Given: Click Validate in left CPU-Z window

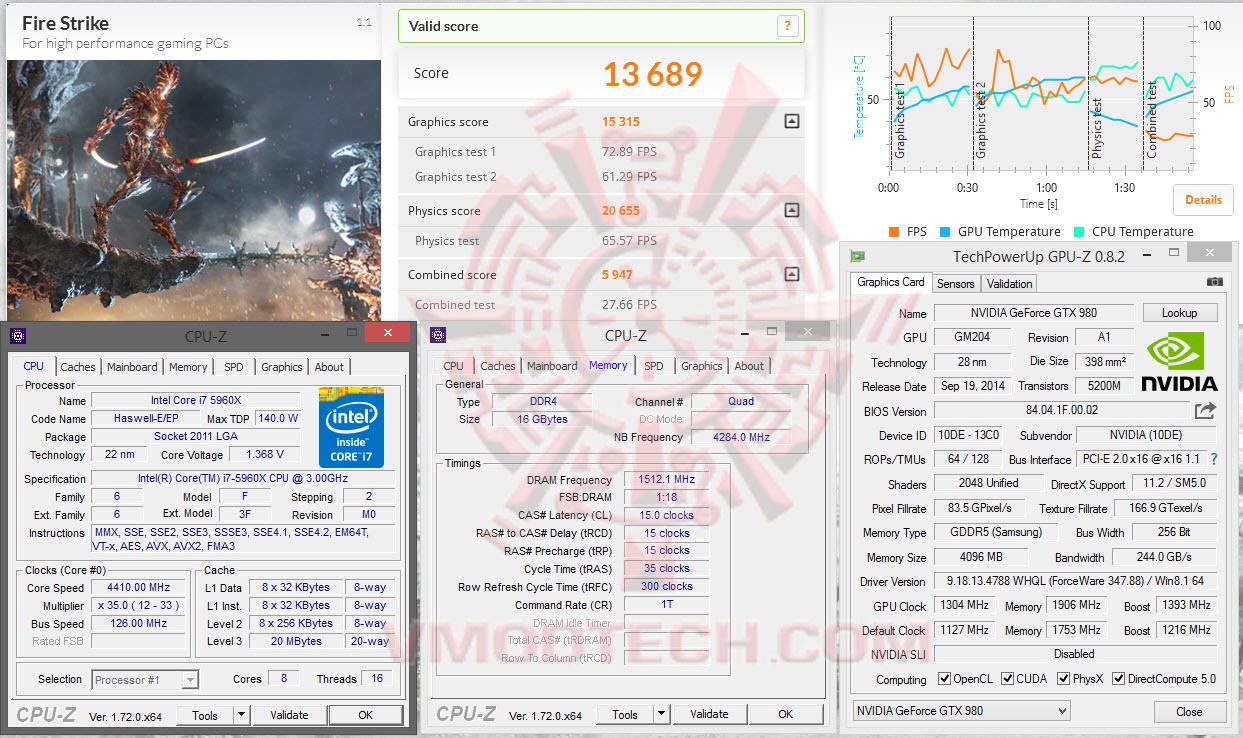Looking at the screenshot, I should click(289, 715).
